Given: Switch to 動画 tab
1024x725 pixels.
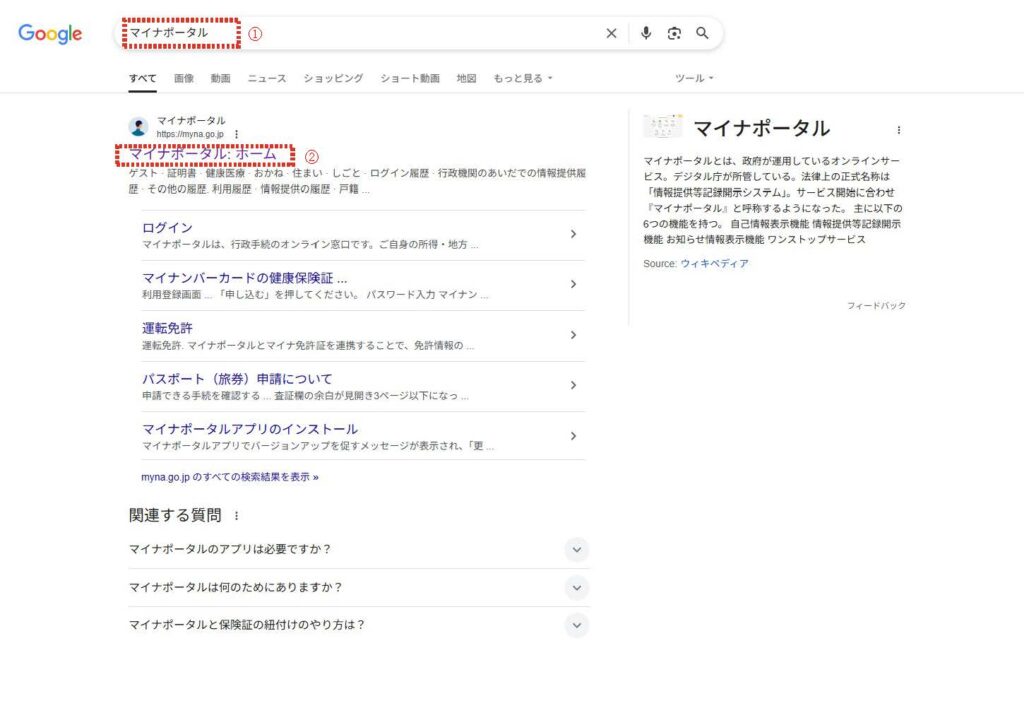Looking at the screenshot, I should click(220, 78).
